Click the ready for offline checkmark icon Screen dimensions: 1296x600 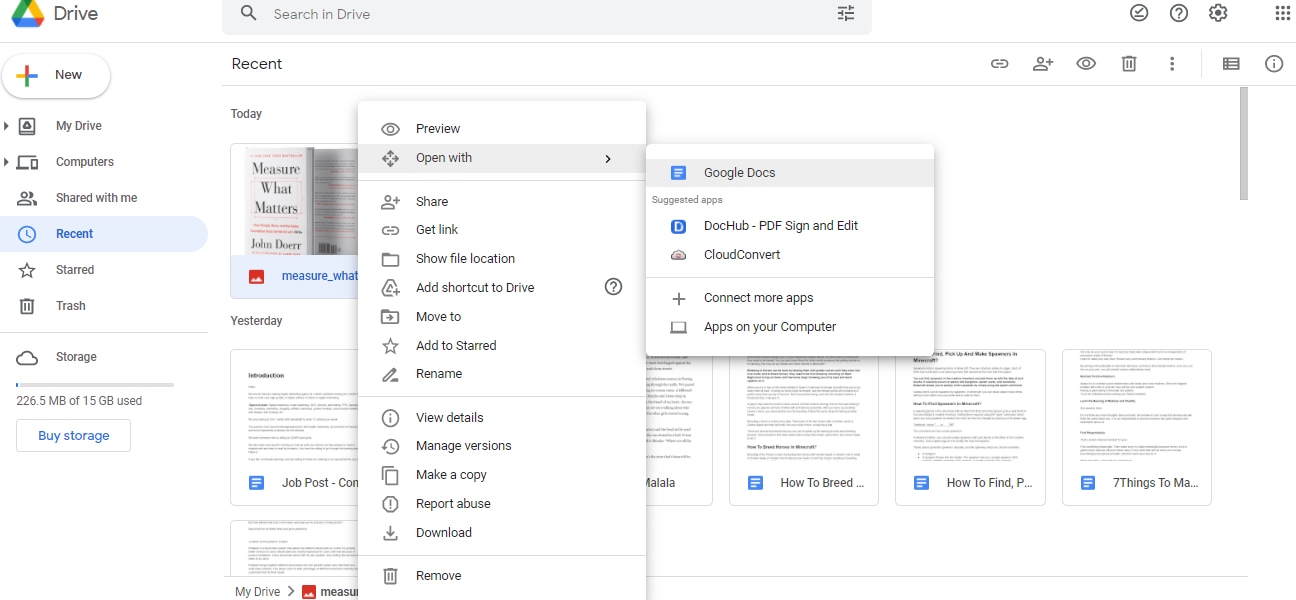tap(1139, 13)
